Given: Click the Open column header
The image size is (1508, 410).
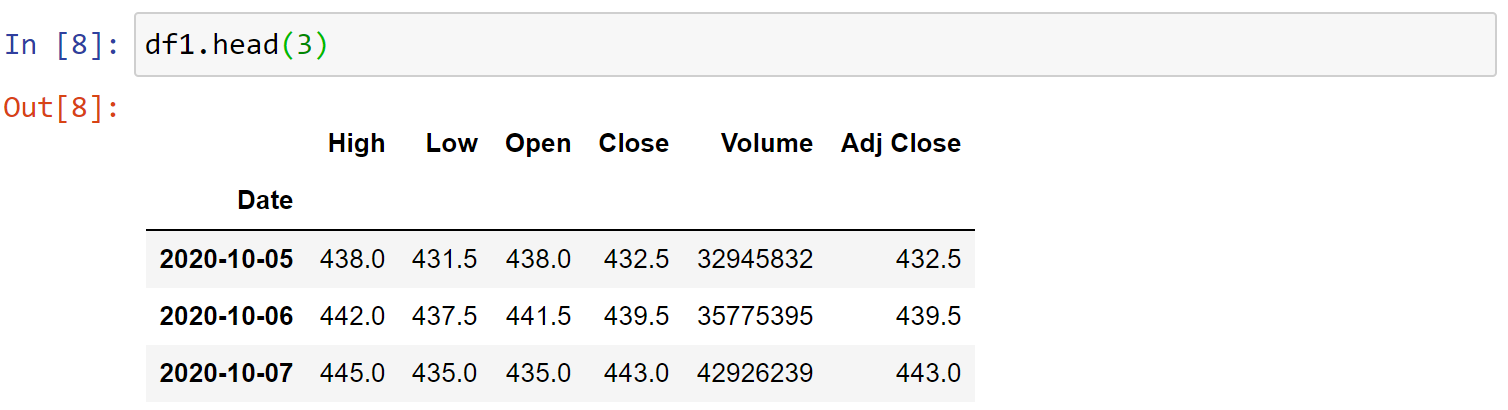Looking at the screenshot, I should pyautogui.click(x=538, y=144).
